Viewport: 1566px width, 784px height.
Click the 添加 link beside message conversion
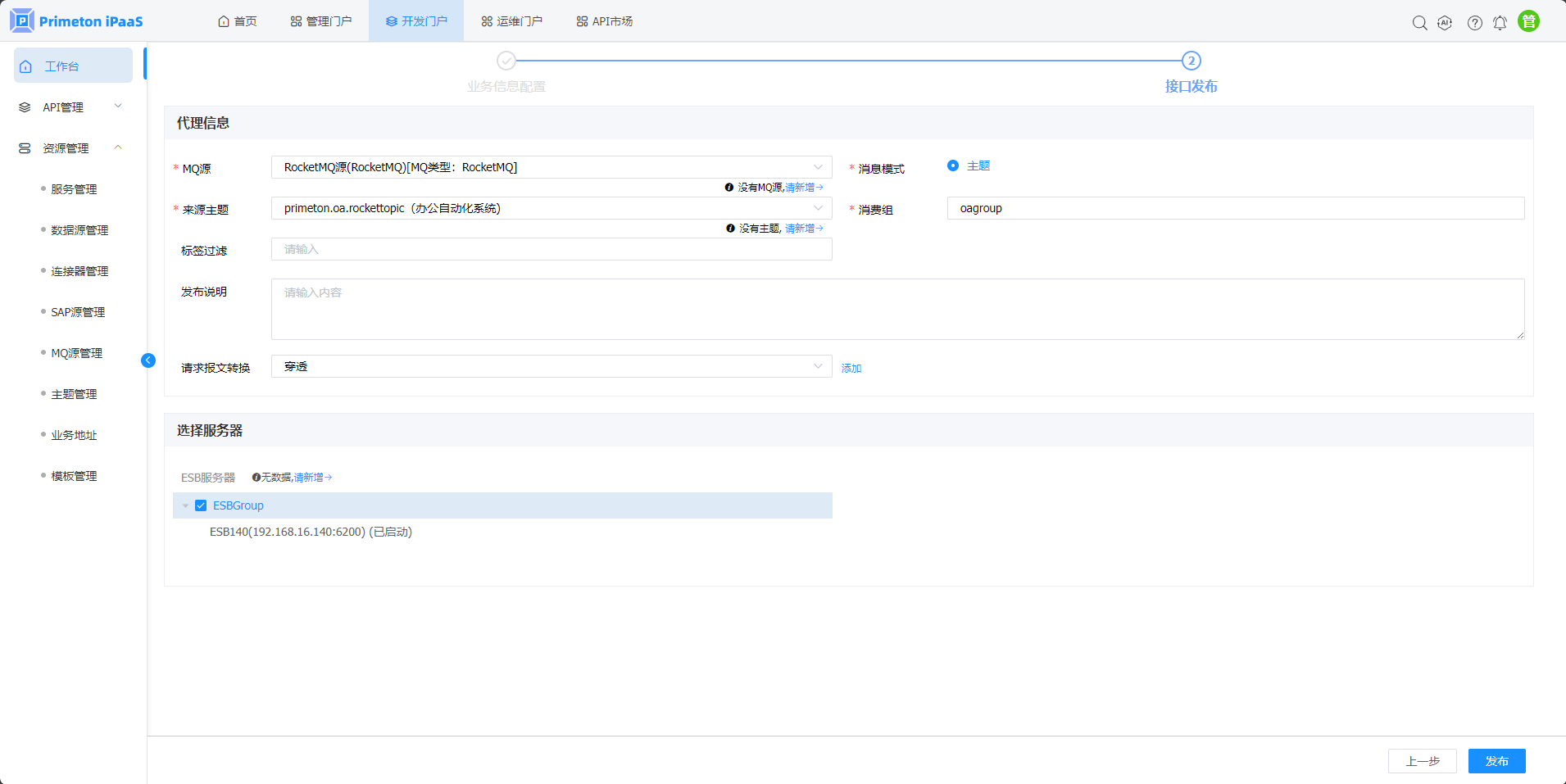click(x=851, y=369)
